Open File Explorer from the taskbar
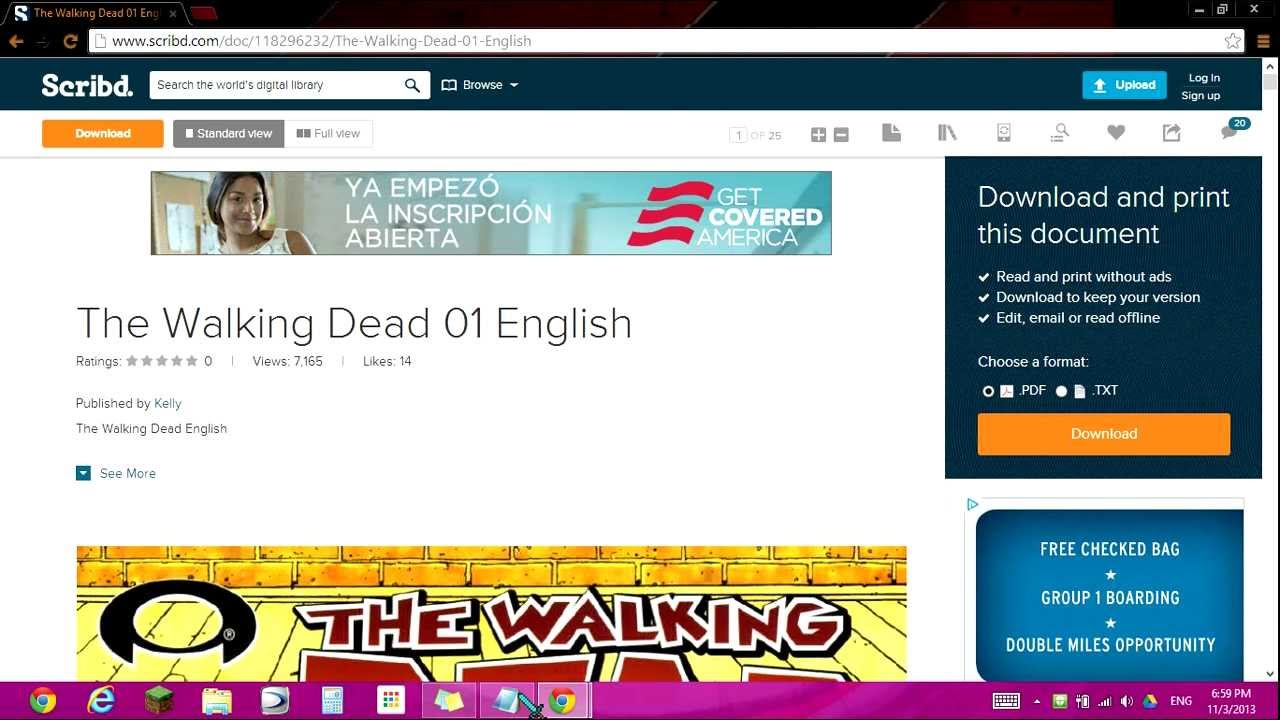 click(x=217, y=701)
